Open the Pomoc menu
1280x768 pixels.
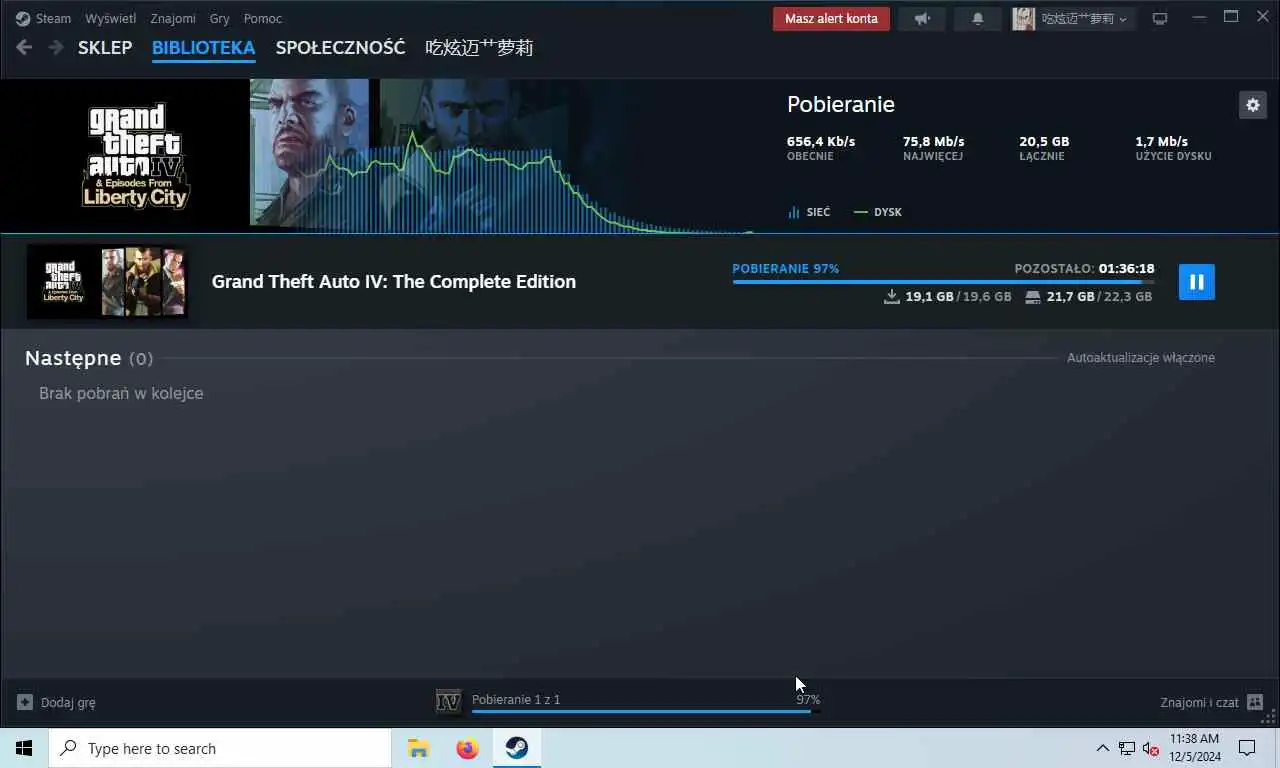tap(263, 18)
